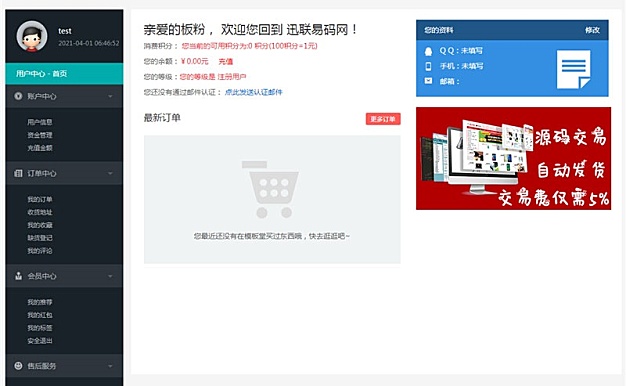
Task: Click the red 源码交易 advertisement banner
Action: [x=513, y=158]
